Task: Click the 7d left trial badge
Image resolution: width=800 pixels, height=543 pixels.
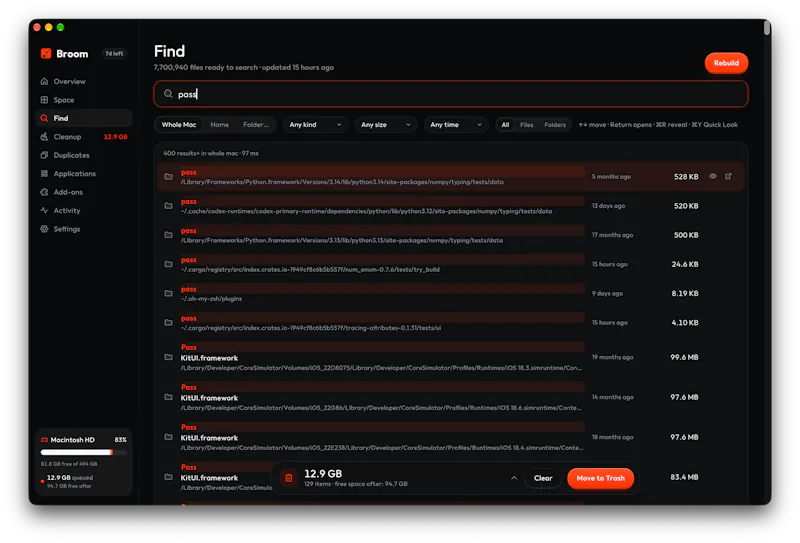Action: (114, 54)
